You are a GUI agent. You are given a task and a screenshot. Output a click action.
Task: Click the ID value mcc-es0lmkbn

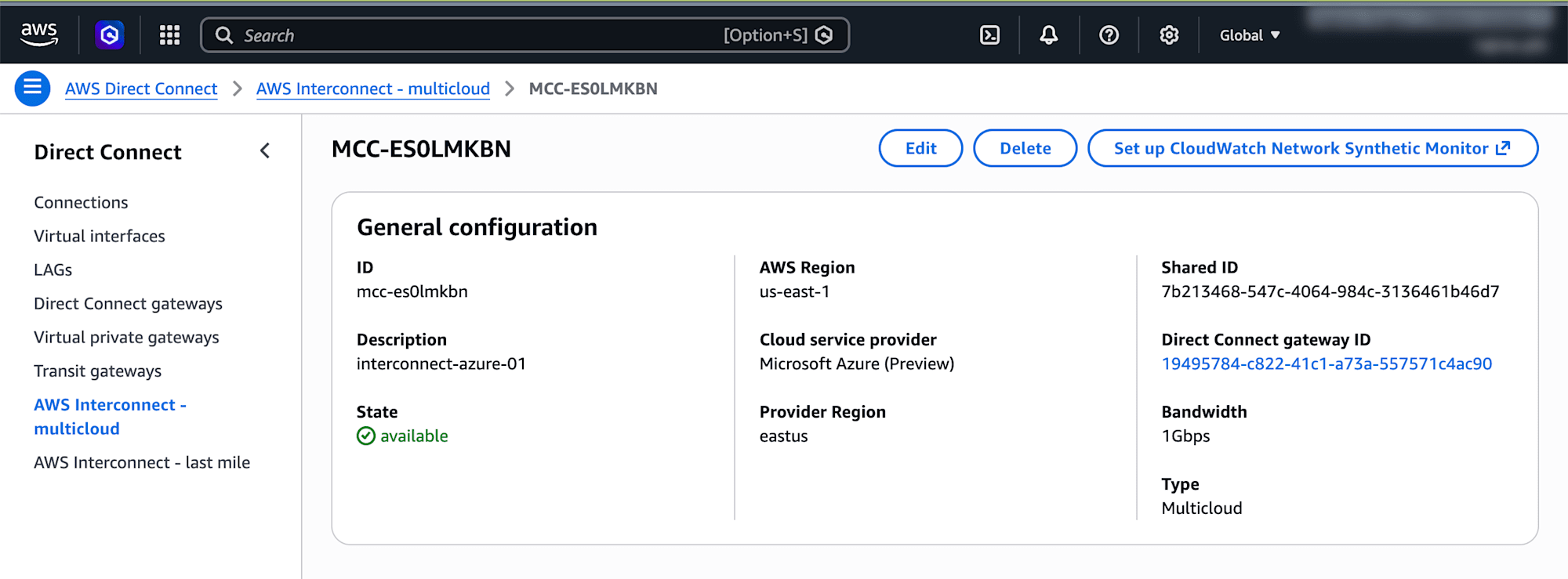pyautogui.click(x=412, y=291)
